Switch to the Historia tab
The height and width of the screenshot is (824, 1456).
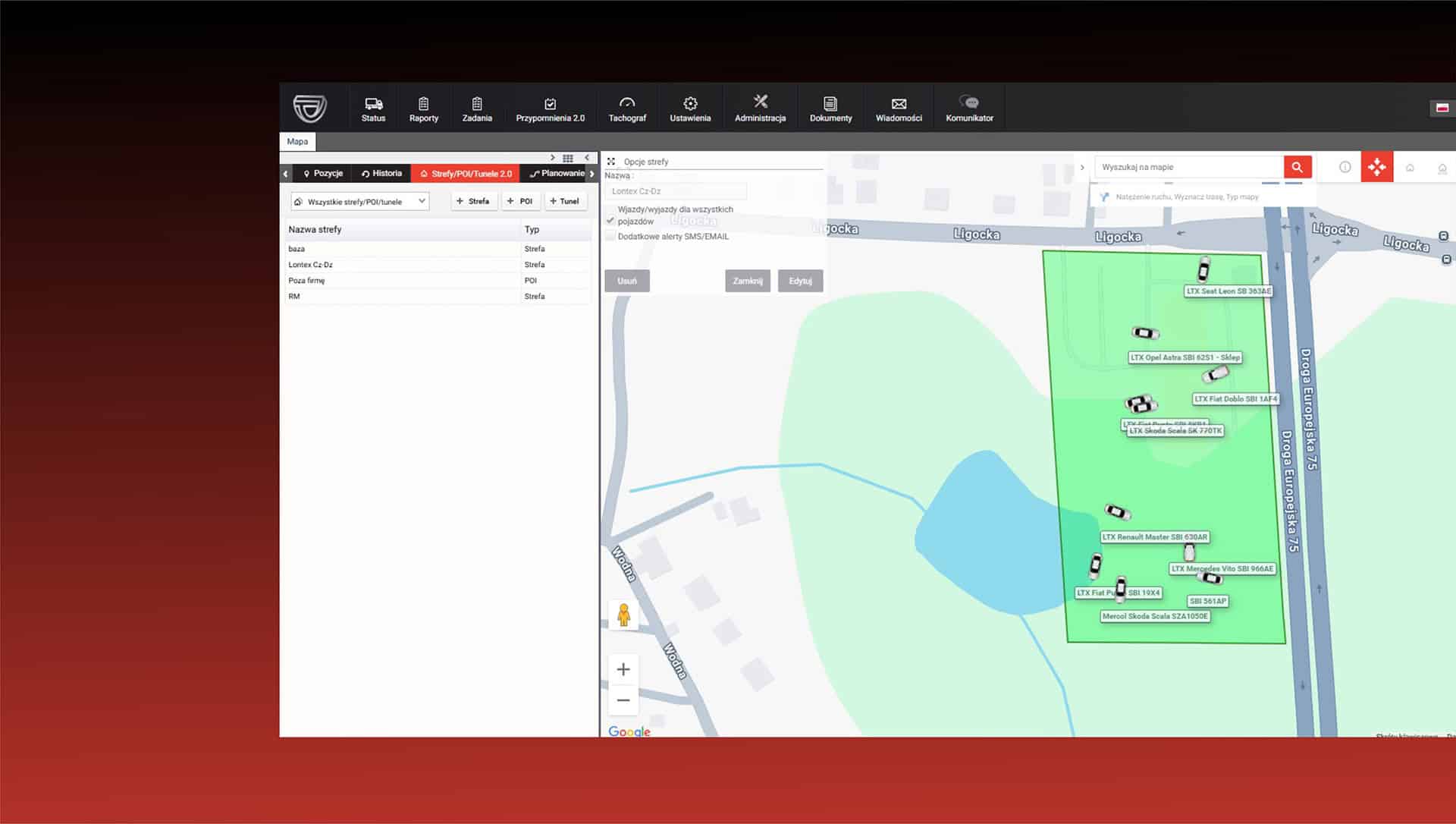point(381,174)
